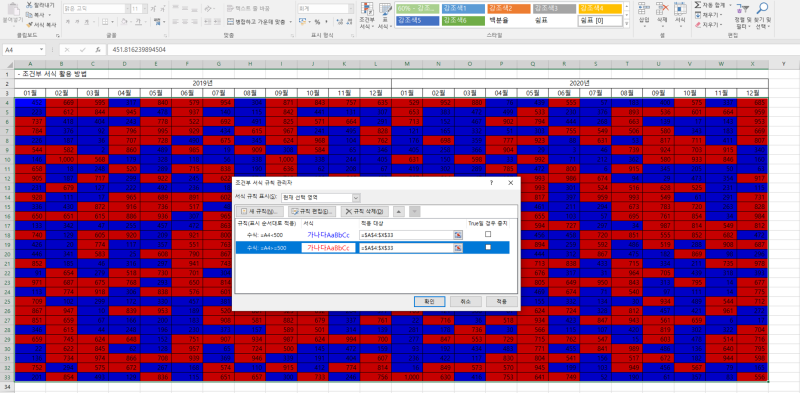Image resolution: width=800 pixels, height=393 pixels.
Task: Click the 적용 (Apply) button
Action: pos(502,301)
